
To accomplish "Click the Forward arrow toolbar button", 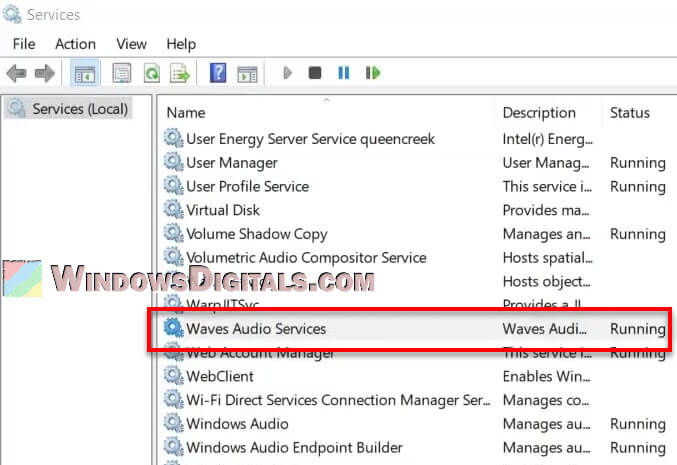I will click(44, 73).
